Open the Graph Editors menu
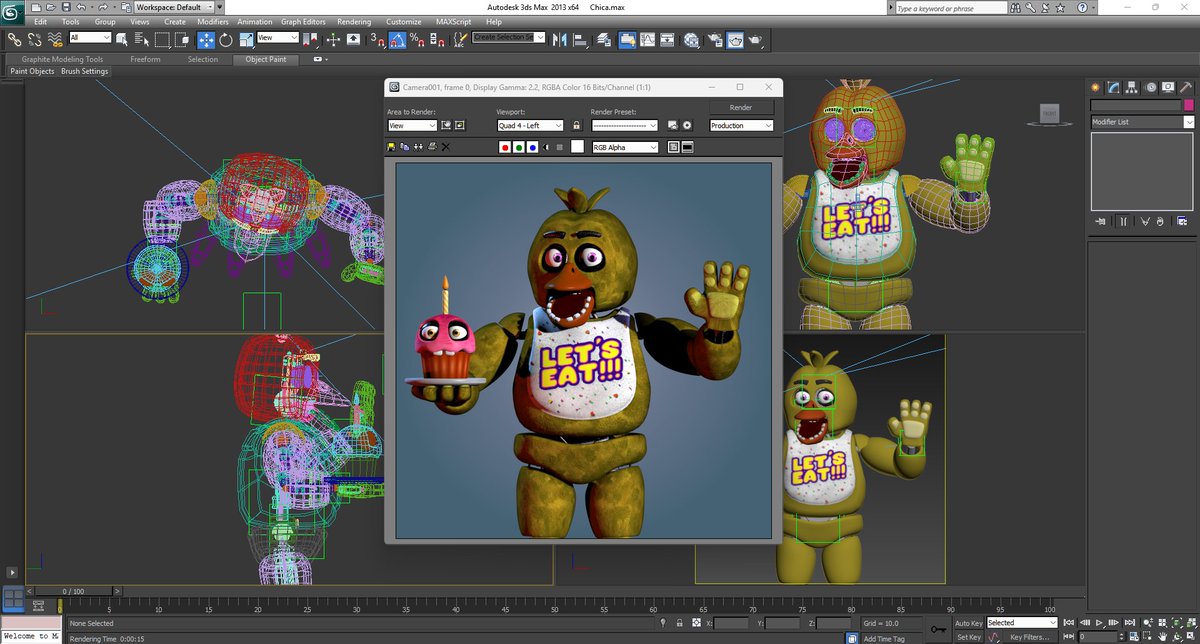 (302, 21)
